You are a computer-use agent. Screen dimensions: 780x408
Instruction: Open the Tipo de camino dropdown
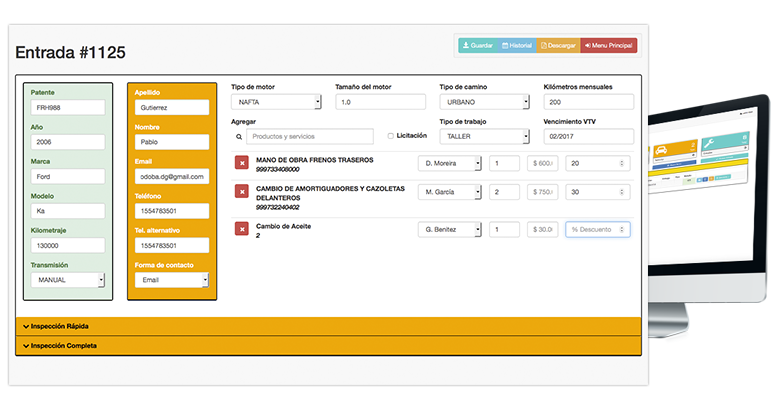click(x=484, y=102)
